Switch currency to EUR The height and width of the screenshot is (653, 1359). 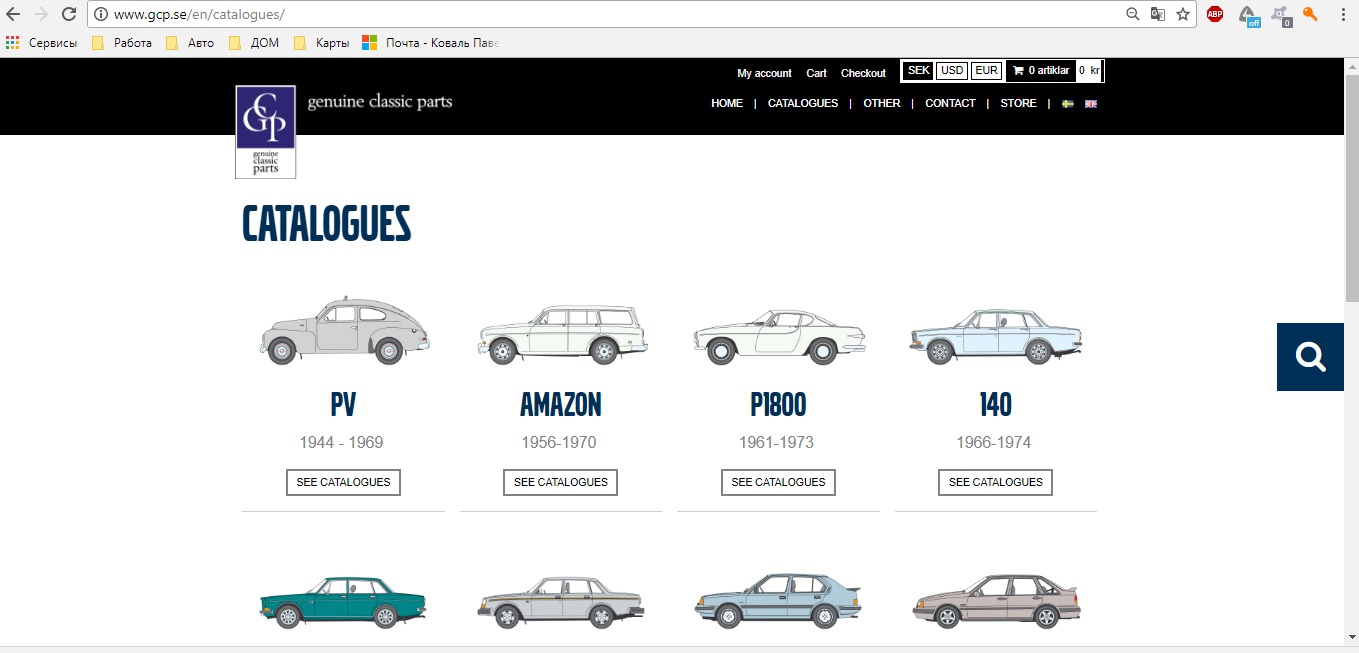(x=986, y=71)
